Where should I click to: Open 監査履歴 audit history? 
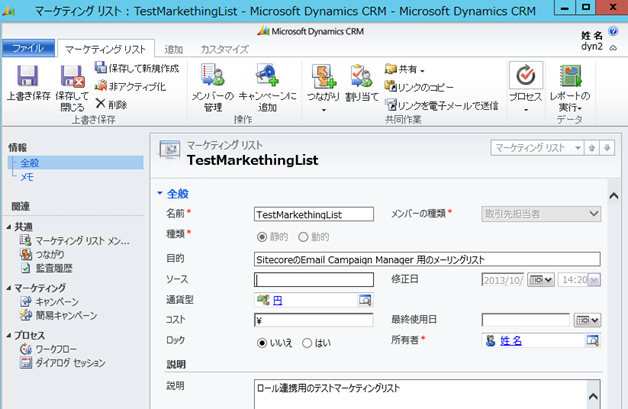click(46, 268)
